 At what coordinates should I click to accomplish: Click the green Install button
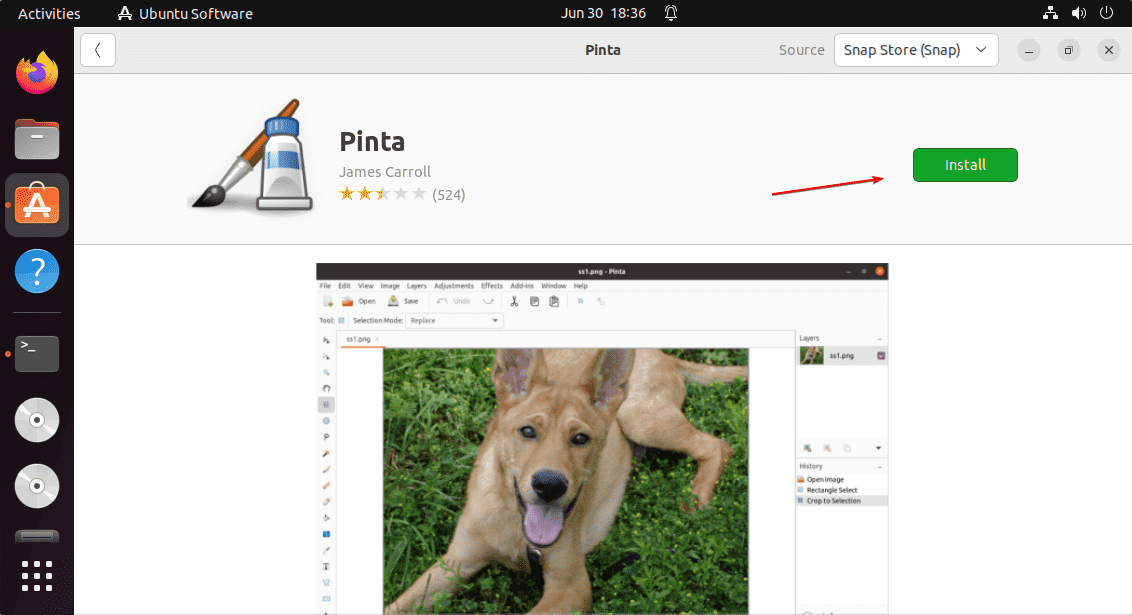coord(964,165)
